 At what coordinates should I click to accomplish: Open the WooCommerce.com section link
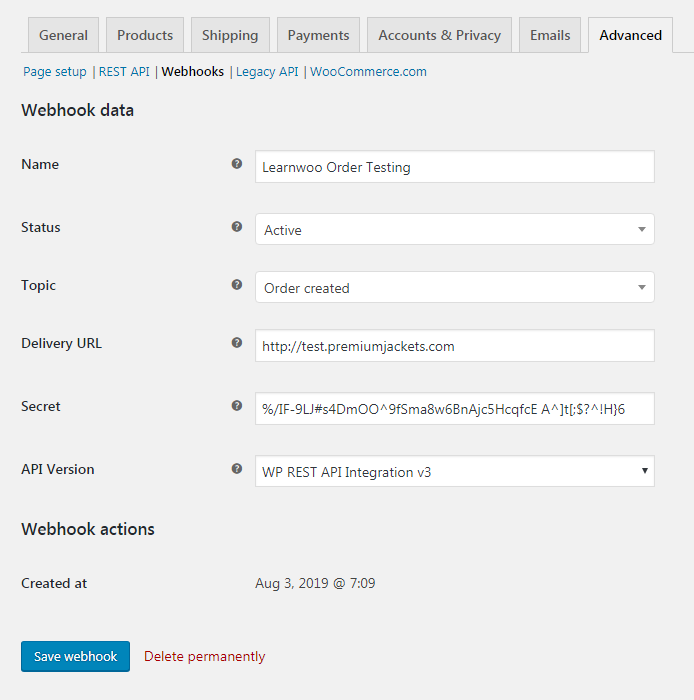coord(368,71)
